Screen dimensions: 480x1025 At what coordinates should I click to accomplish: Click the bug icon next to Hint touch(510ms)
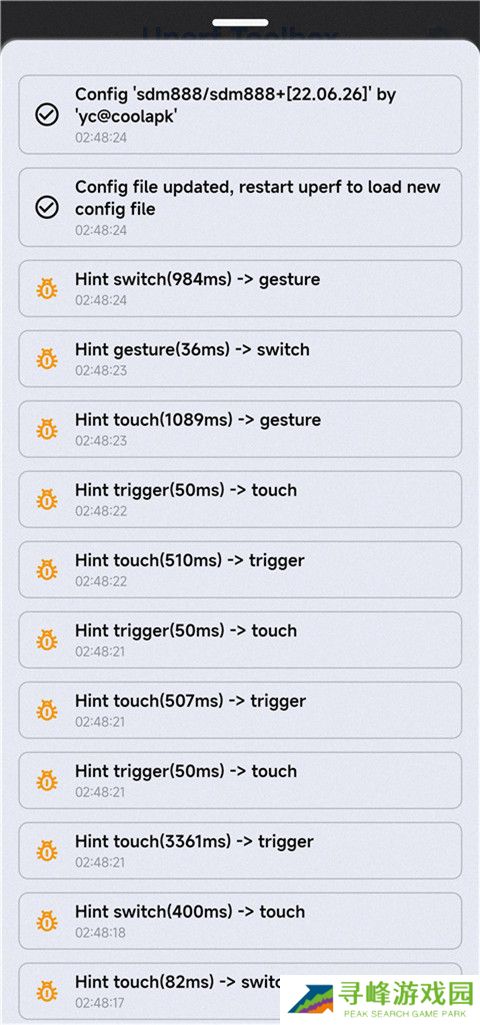[x=46, y=569]
